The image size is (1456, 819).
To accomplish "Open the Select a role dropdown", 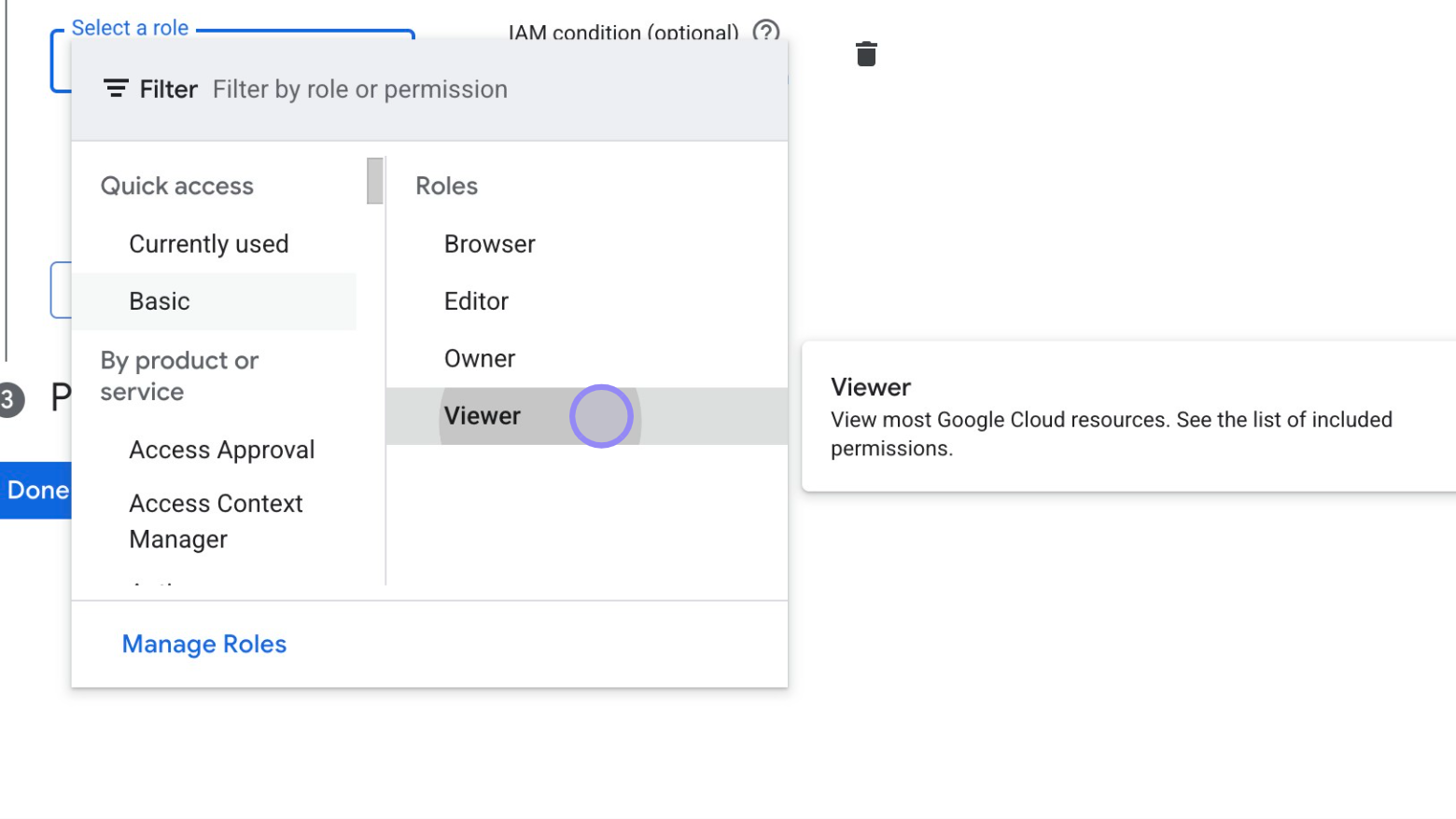I will coord(130,27).
